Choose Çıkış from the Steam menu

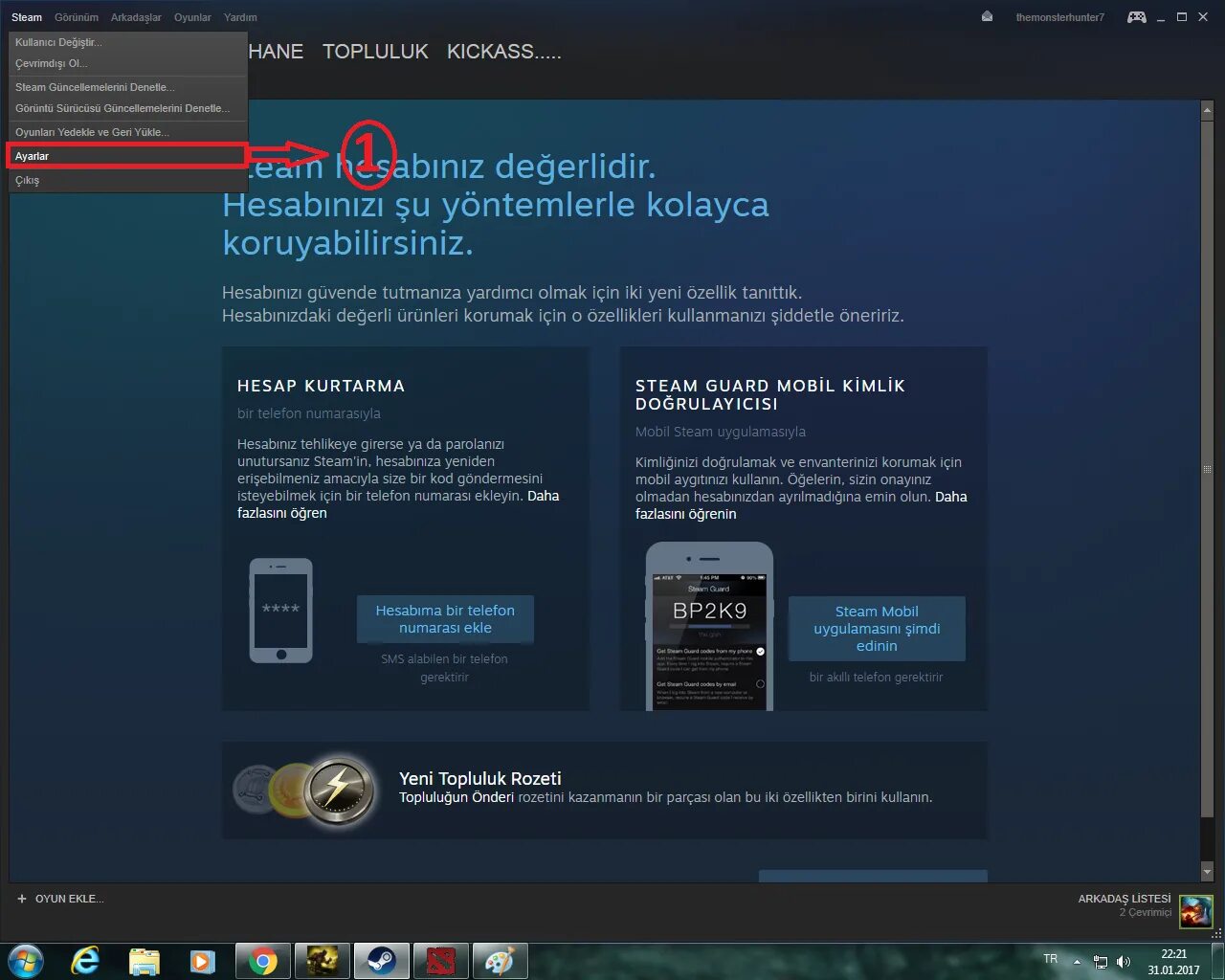point(128,180)
